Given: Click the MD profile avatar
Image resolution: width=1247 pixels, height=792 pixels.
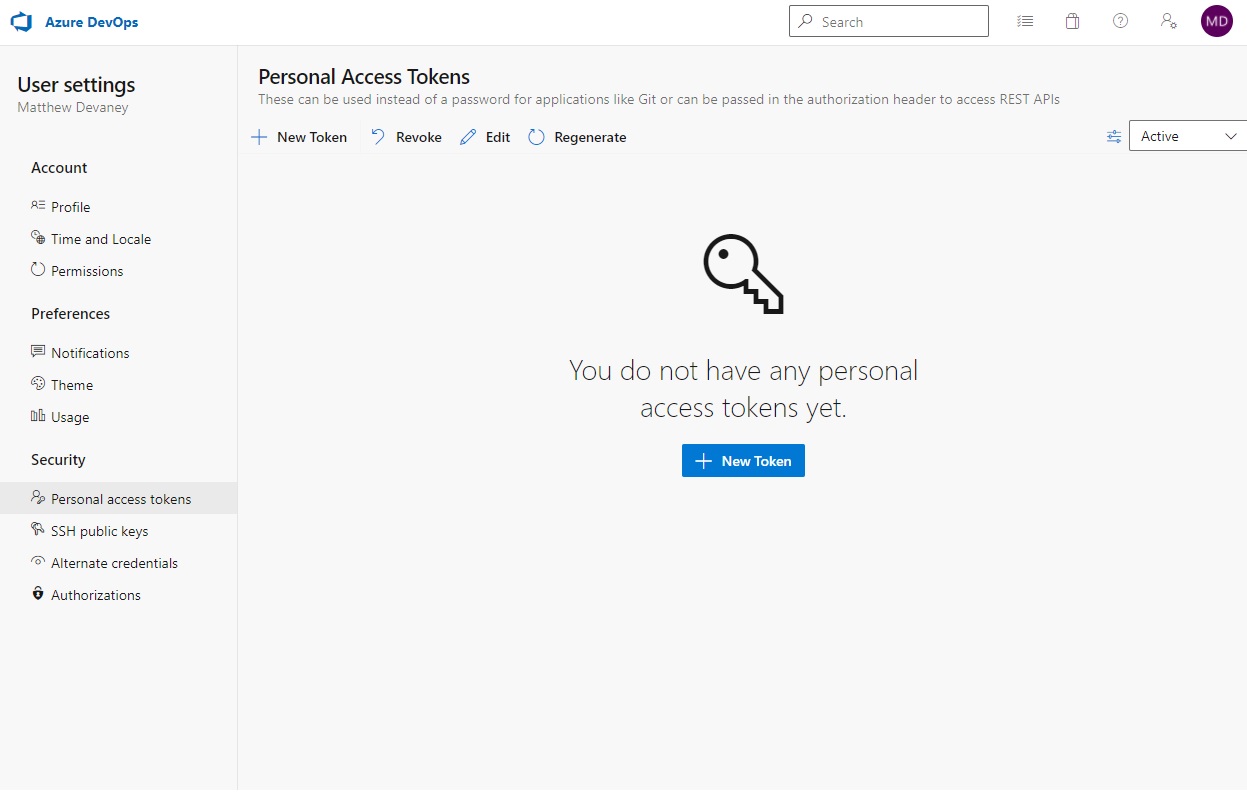Looking at the screenshot, I should 1217,21.
